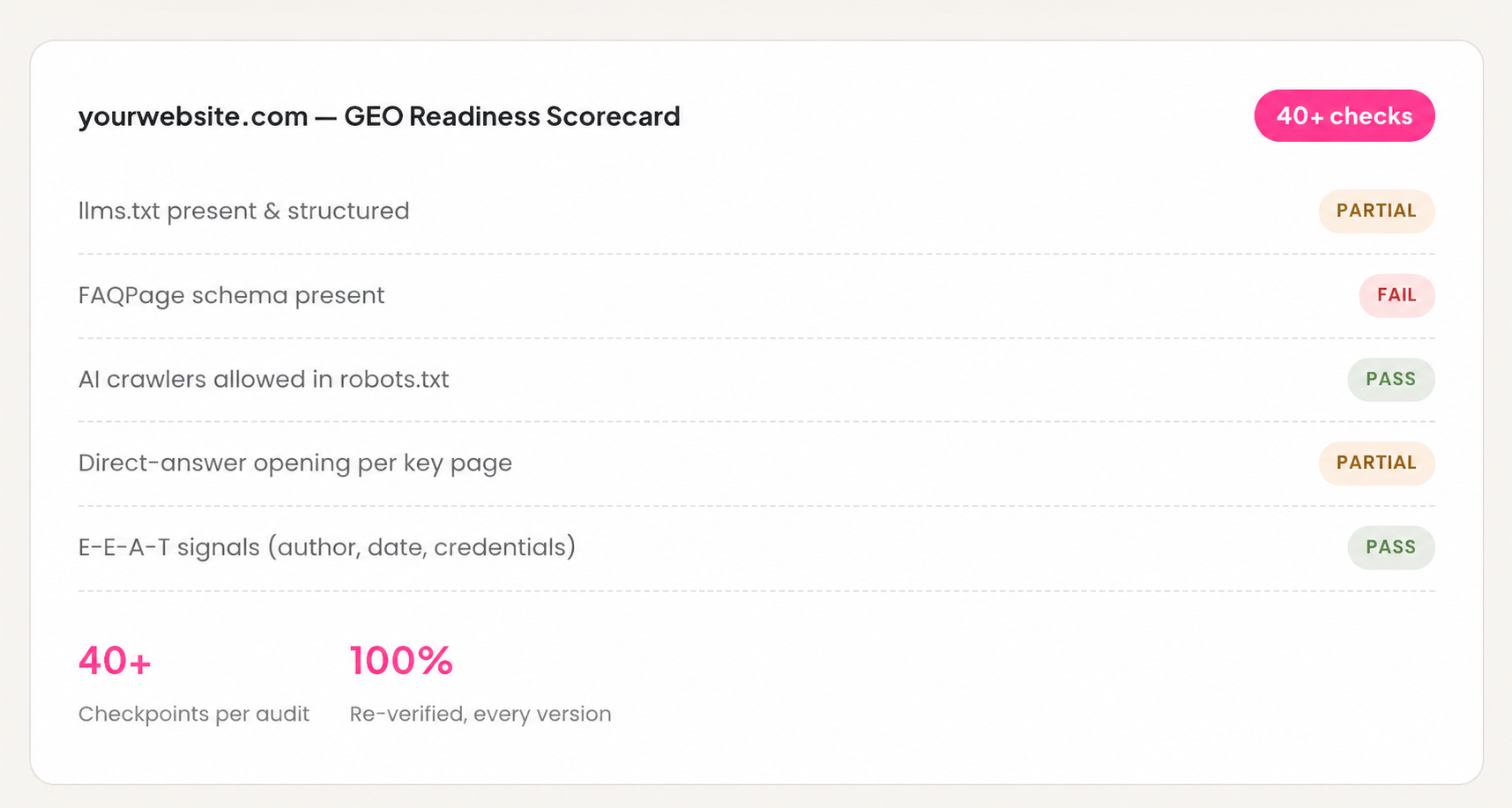Click PASS badge for AI crawlers row
The image size is (1512, 808).
(x=1390, y=380)
